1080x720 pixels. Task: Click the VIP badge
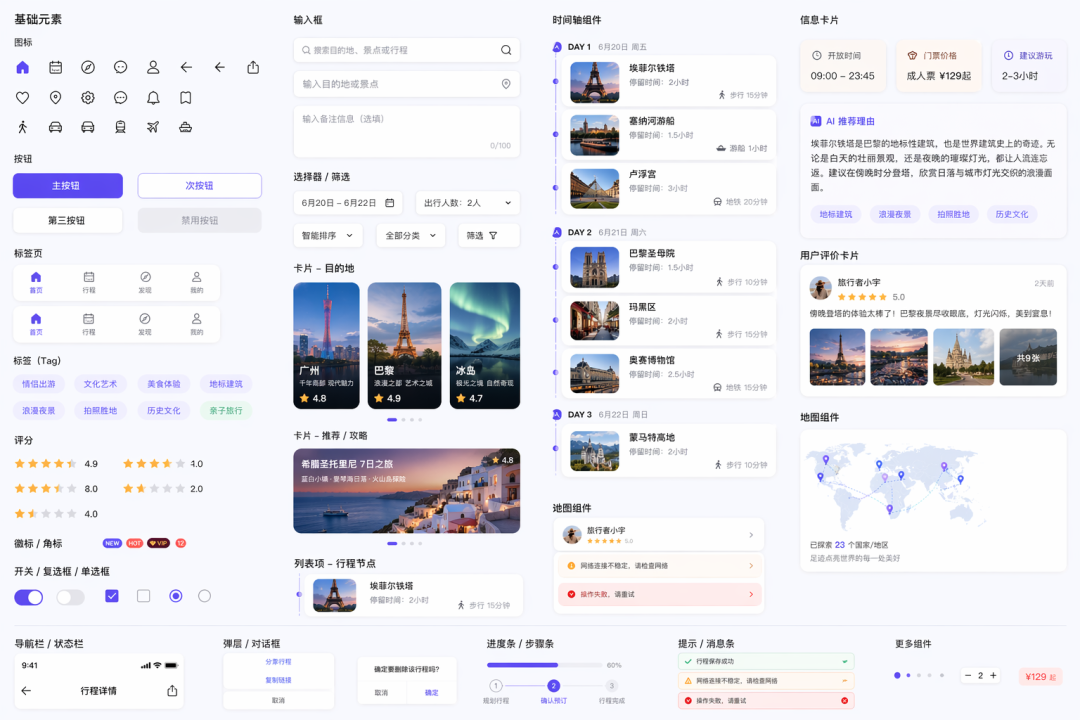point(158,543)
